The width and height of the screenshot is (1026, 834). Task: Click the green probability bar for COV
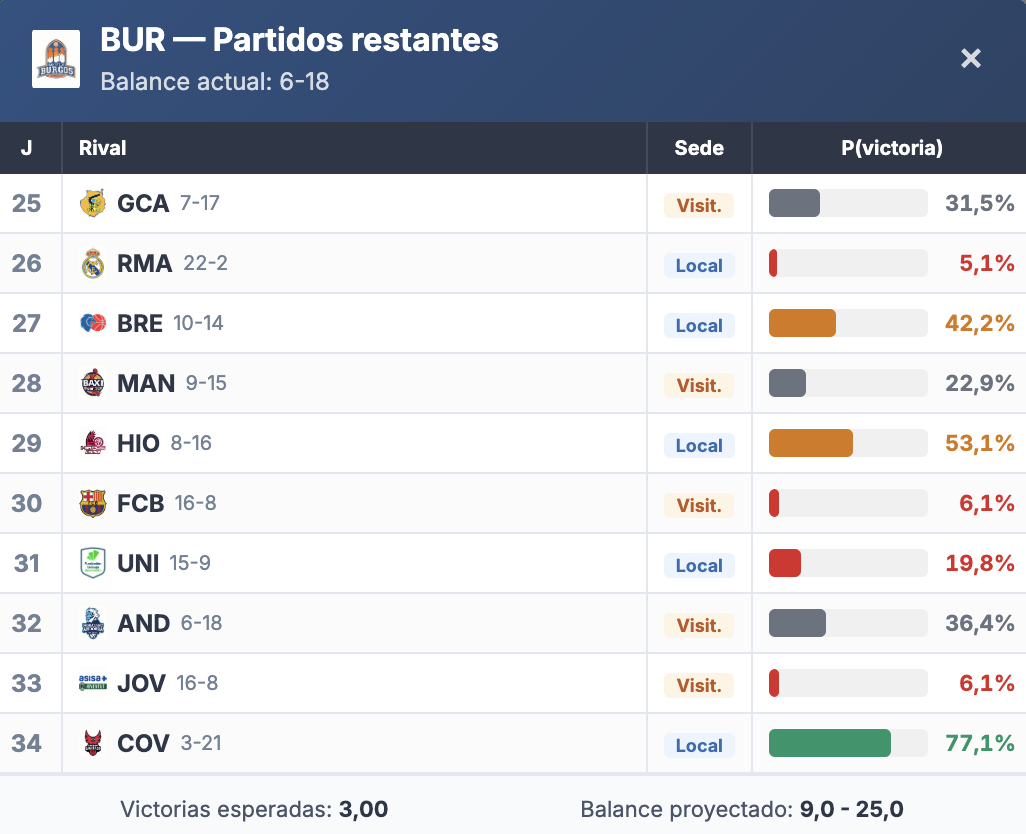point(829,743)
